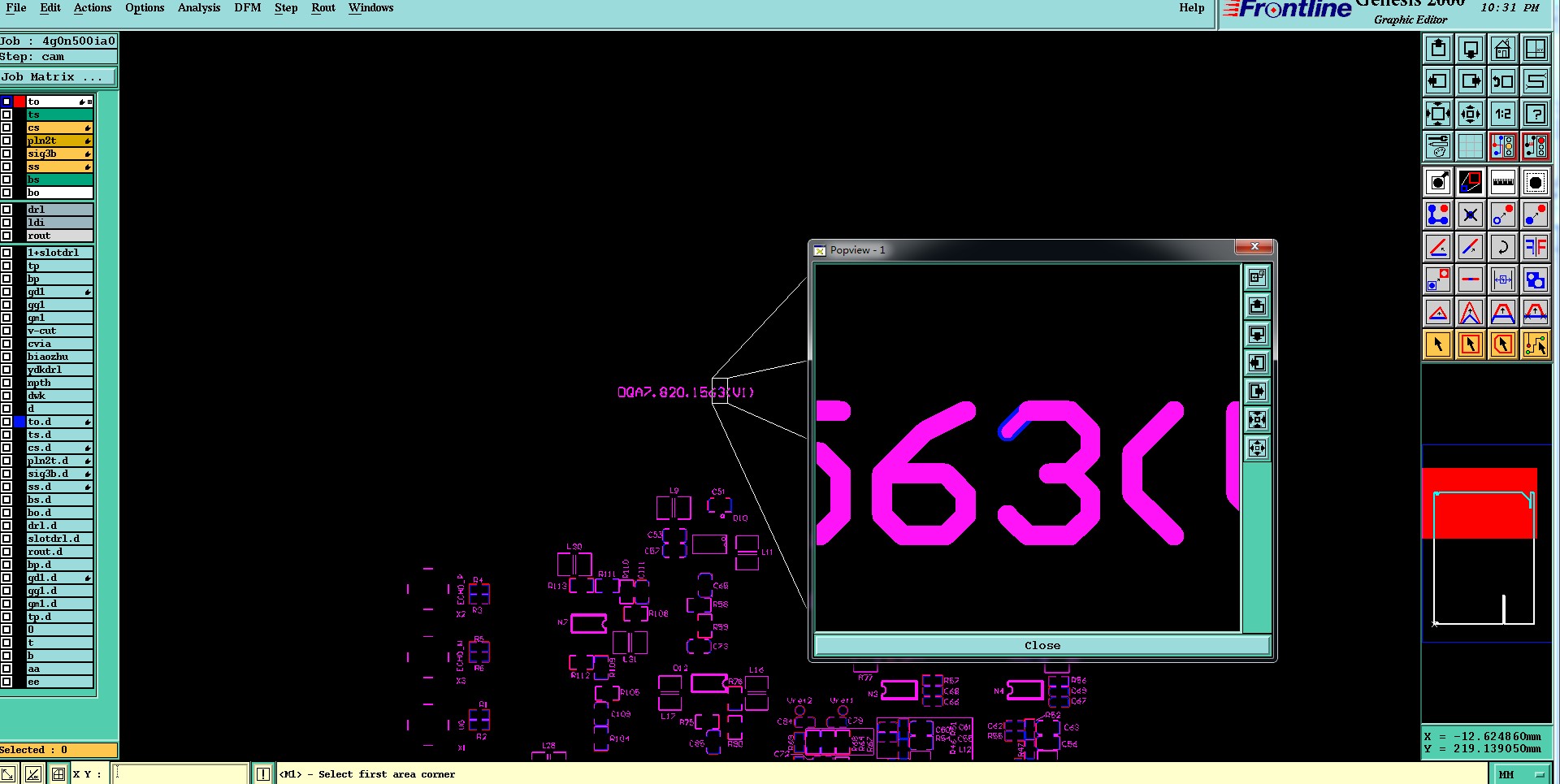Open the File menu

coord(16,8)
